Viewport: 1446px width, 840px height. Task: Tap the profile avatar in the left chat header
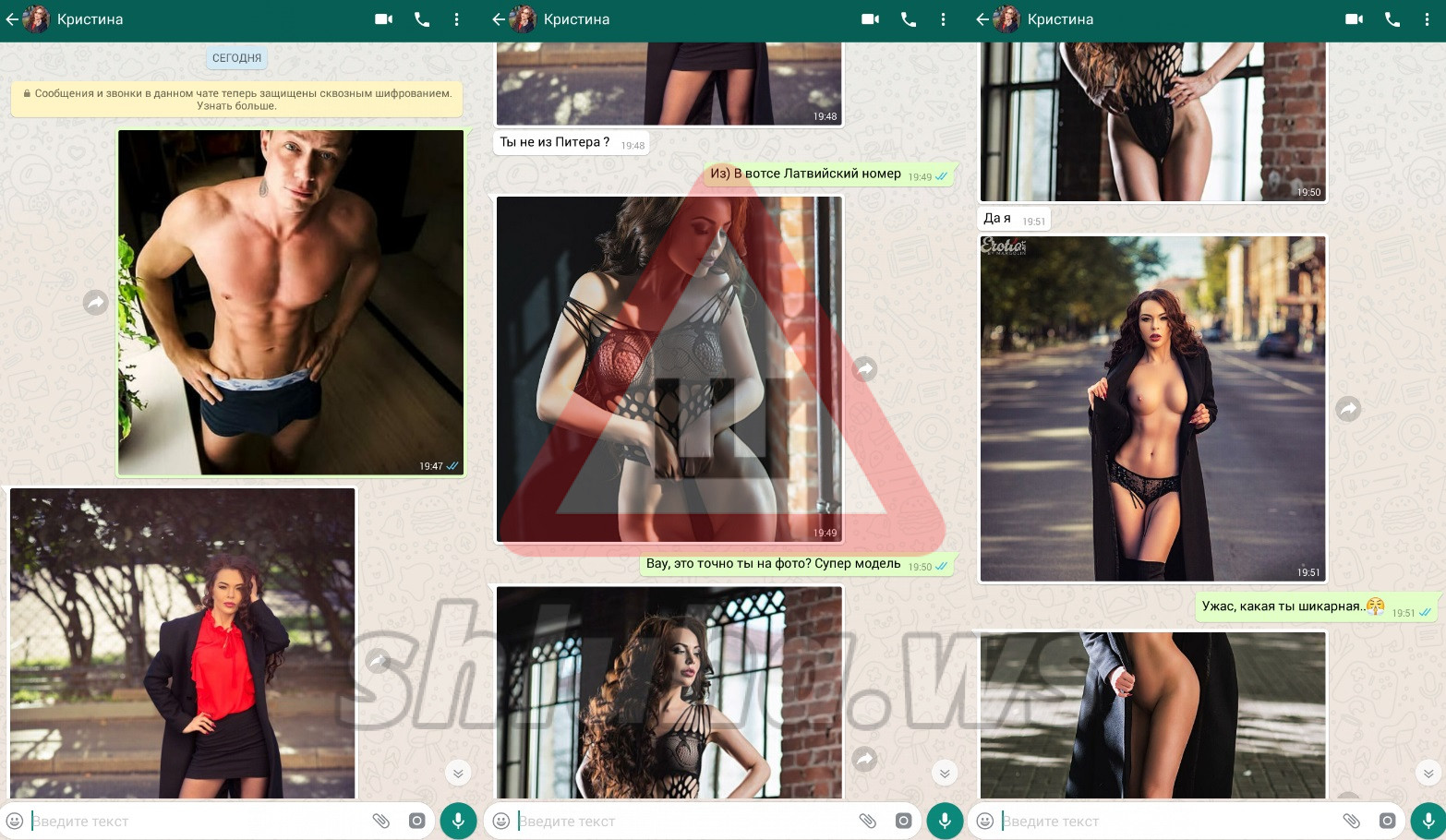click(36, 19)
